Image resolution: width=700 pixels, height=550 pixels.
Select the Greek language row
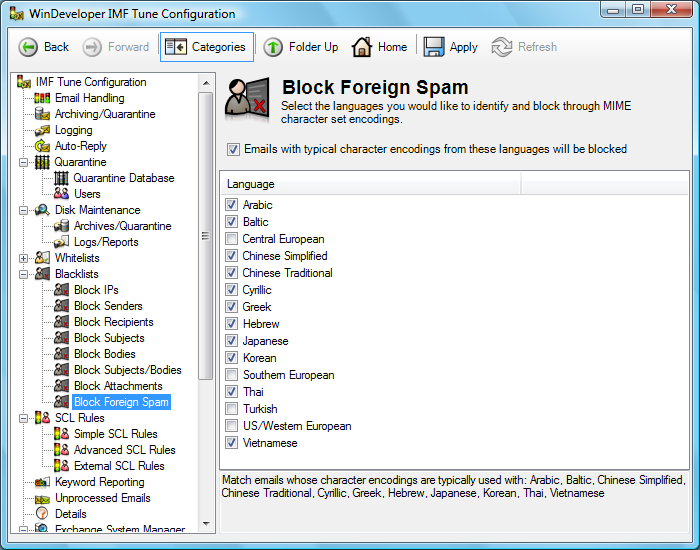pos(257,307)
